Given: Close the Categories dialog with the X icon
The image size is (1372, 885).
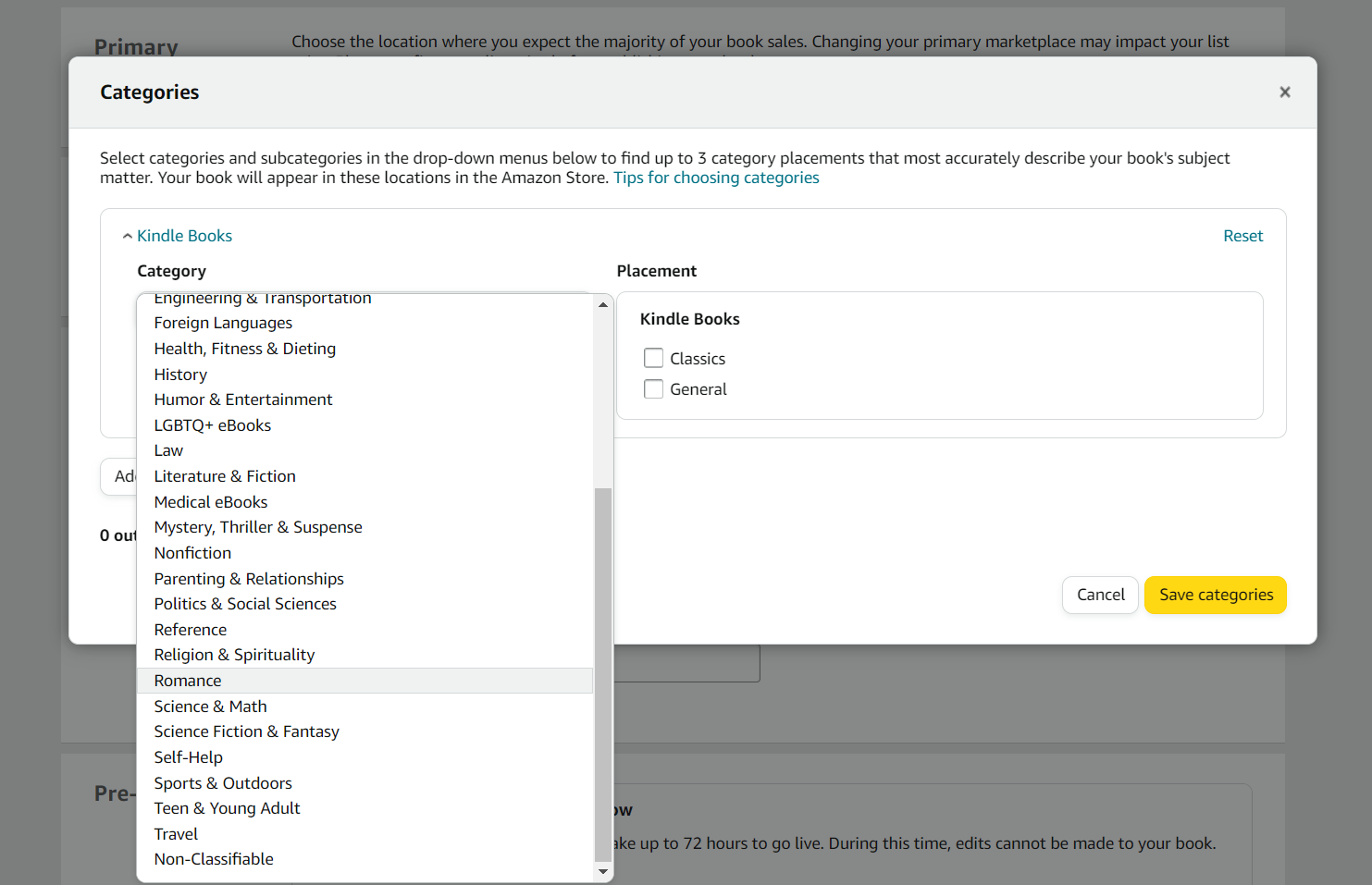Looking at the screenshot, I should 1284,92.
